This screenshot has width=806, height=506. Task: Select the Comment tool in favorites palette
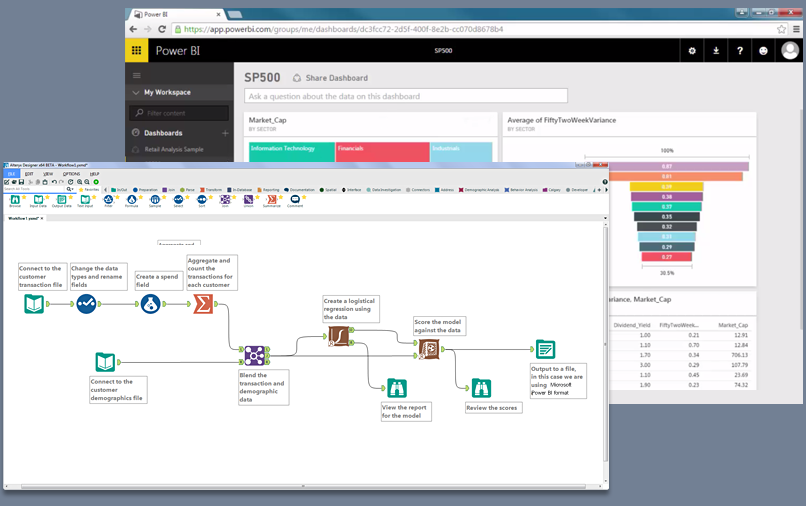pyautogui.click(x=295, y=200)
